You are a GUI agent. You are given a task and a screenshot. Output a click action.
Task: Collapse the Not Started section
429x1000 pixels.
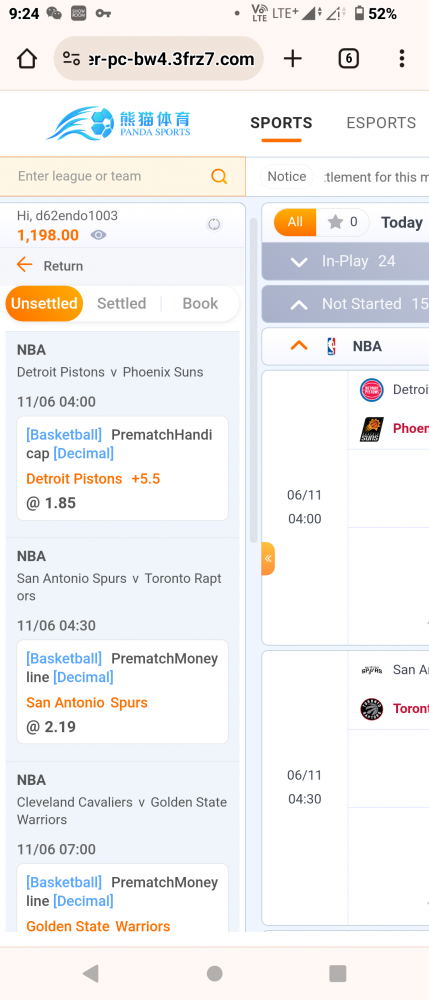click(345, 304)
